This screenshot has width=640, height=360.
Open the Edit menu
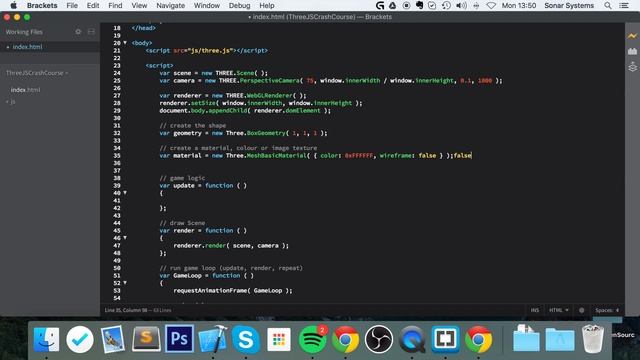93,6
